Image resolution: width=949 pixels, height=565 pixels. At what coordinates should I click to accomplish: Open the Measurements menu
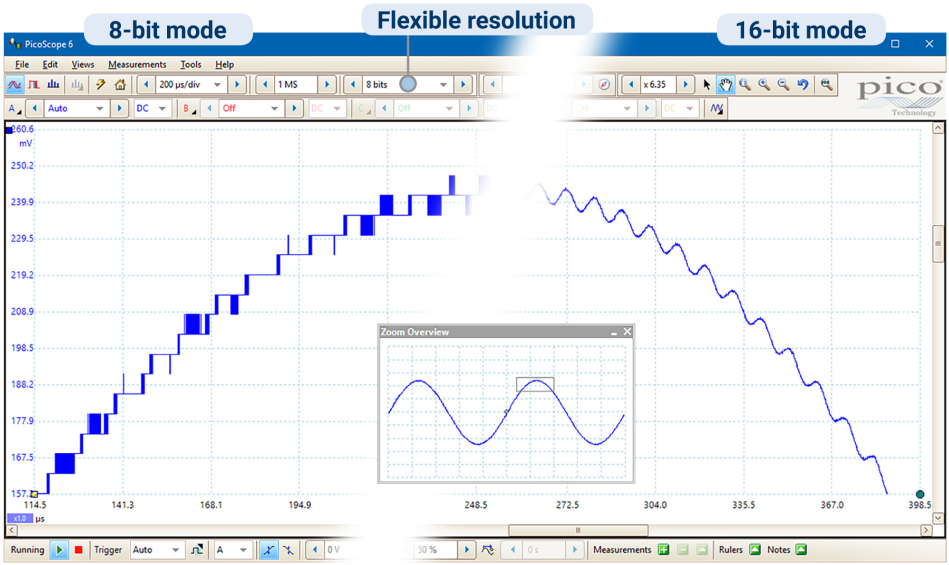tap(137, 64)
